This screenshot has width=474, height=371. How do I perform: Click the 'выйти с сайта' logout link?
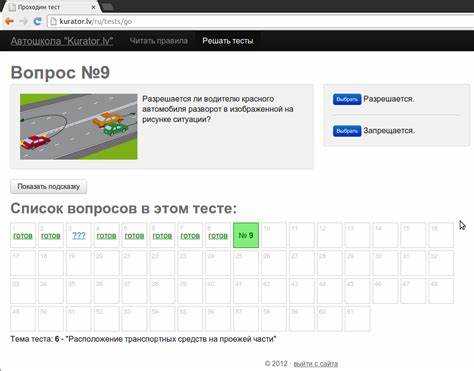316,364
